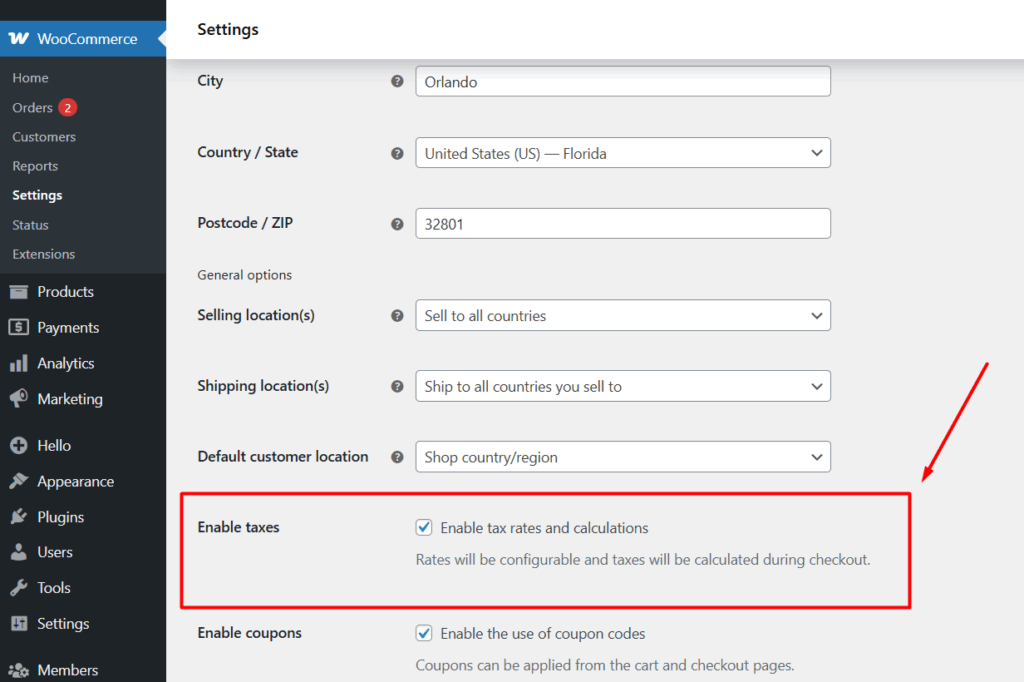The height and width of the screenshot is (682, 1024).
Task: Expand the Selling location(s) dropdown
Action: click(x=622, y=315)
